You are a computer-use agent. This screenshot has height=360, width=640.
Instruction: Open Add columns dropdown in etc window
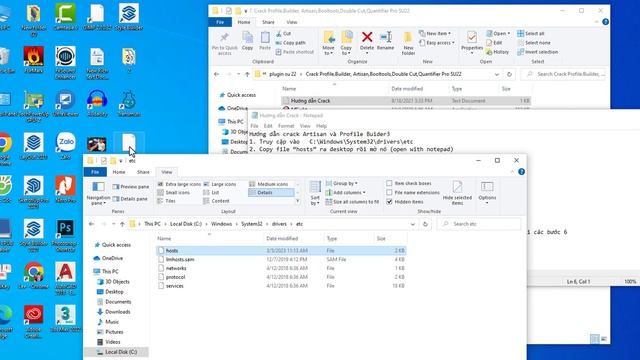point(345,192)
